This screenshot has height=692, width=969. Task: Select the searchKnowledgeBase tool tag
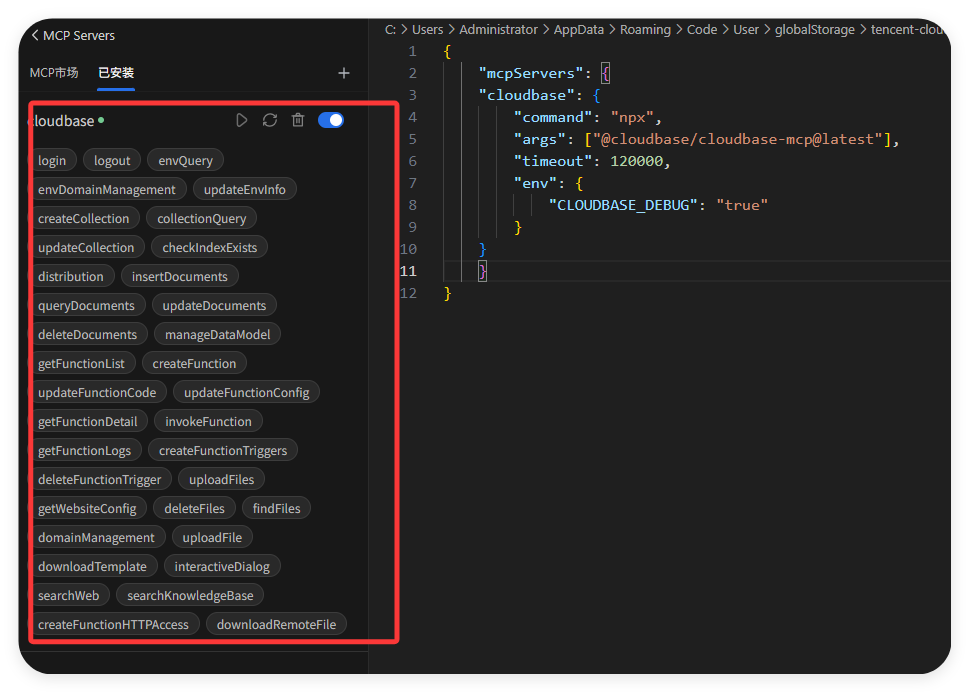[x=190, y=596]
